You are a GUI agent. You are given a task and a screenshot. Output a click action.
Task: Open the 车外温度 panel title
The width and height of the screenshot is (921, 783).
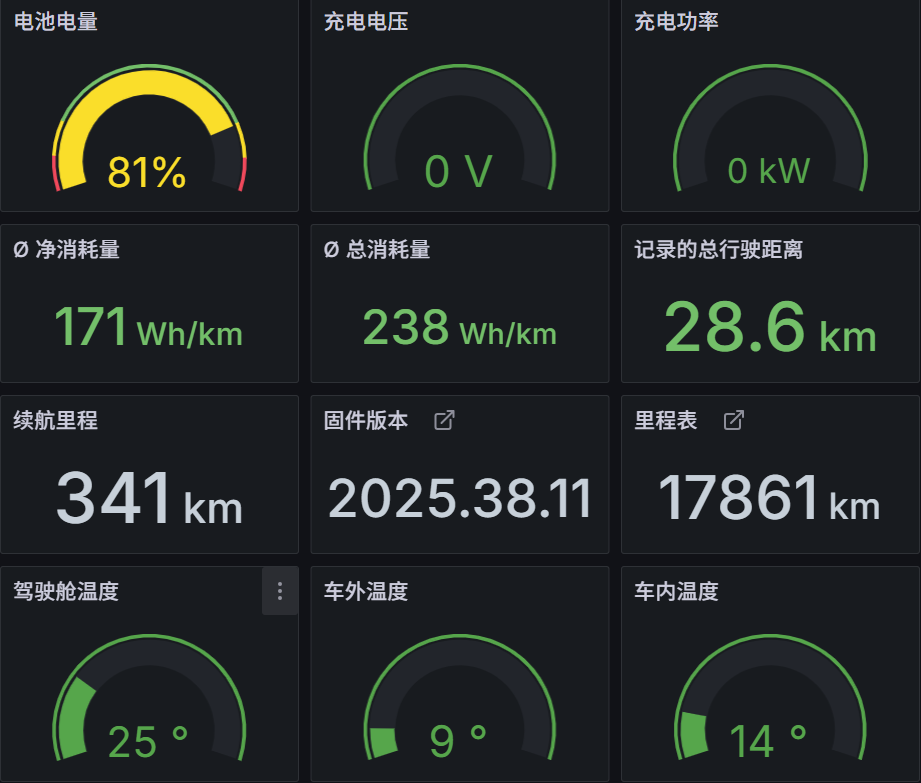pyautogui.click(x=366, y=592)
